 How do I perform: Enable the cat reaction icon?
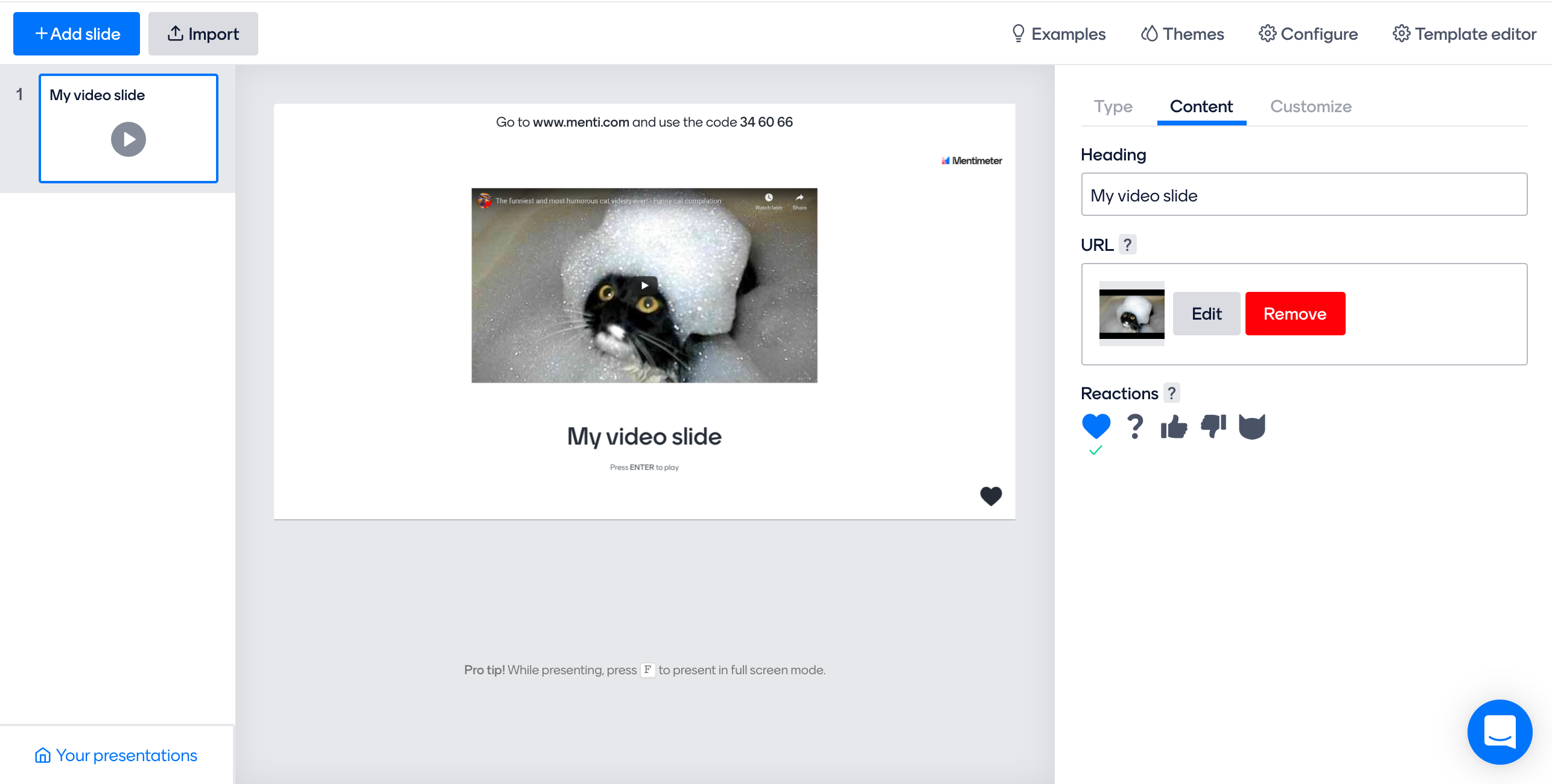click(1251, 426)
